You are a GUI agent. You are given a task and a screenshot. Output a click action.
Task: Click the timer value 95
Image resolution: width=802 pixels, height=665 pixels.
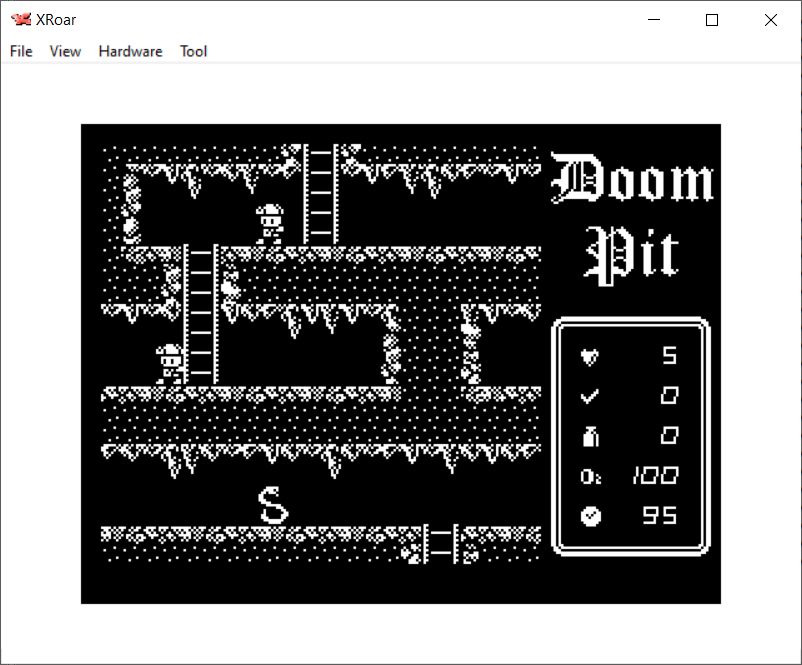click(x=660, y=516)
